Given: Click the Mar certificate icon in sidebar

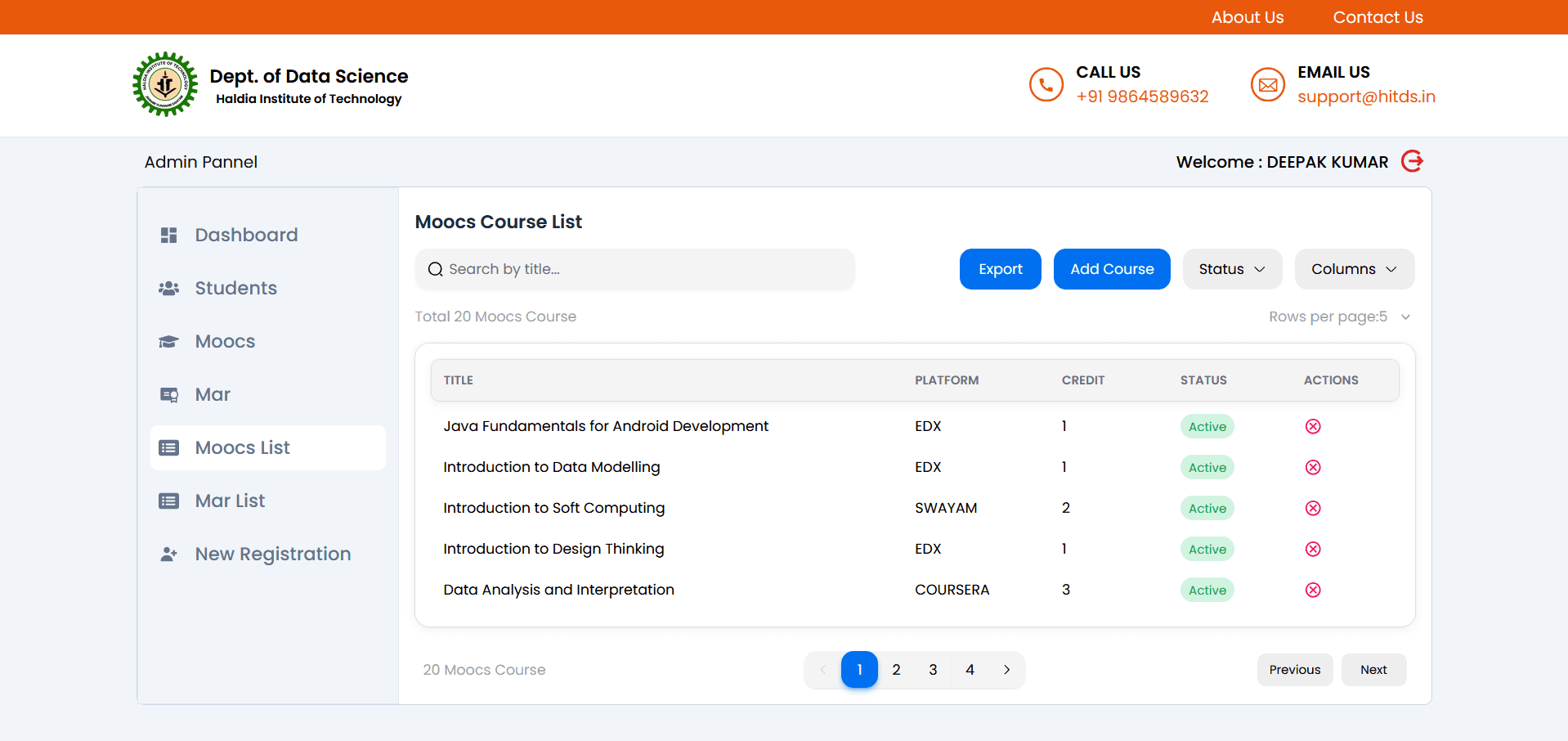Looking at the screenshot, I should pos(168,395).
